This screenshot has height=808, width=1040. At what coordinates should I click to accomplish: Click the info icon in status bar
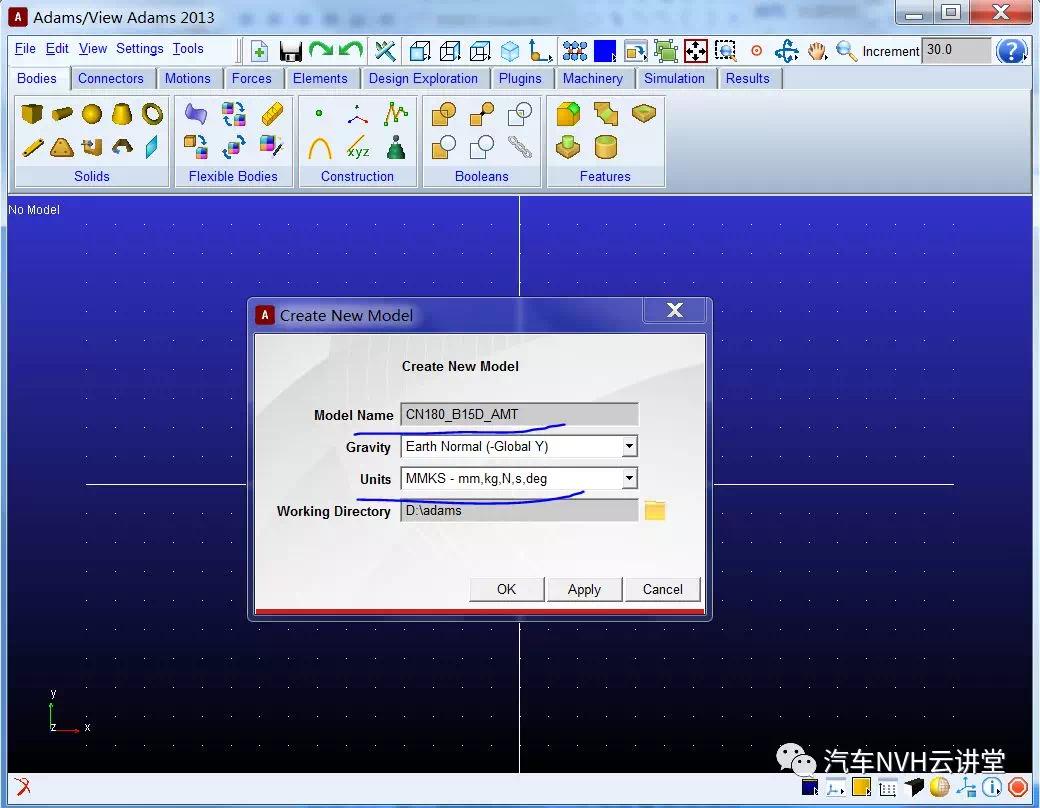coord(992,787)
